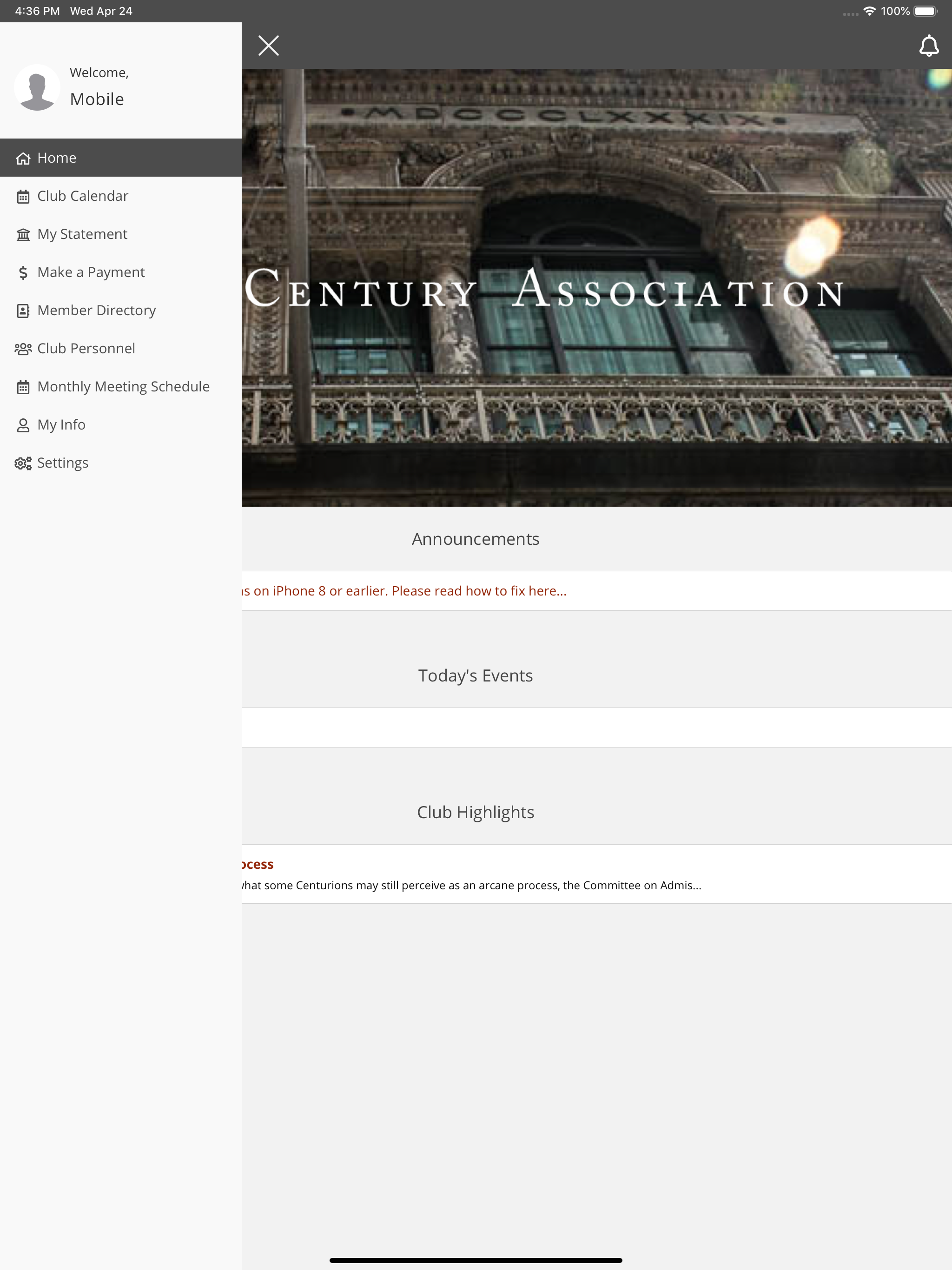Click the Make a Payment dollar icon
This screenshot has width=952, height=1270.
(x=23, y=273)
